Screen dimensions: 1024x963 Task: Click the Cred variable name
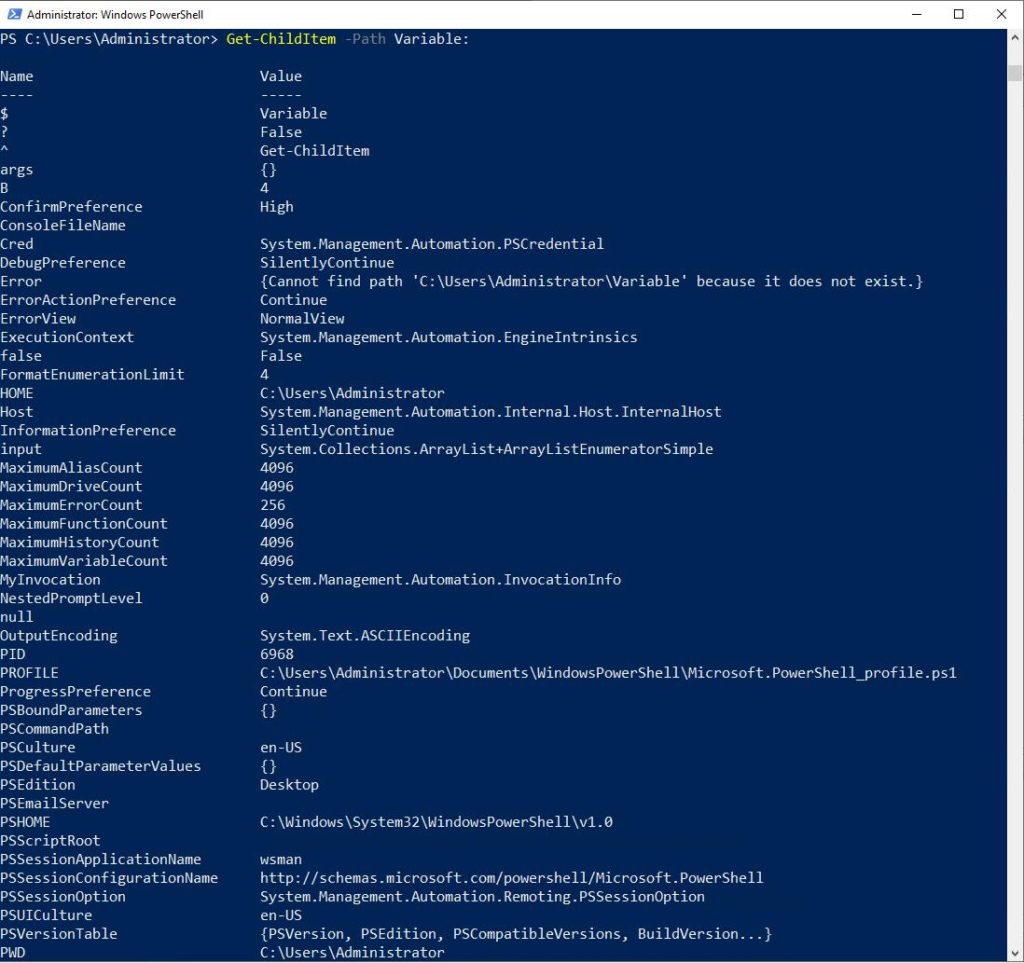pos(17,244)
